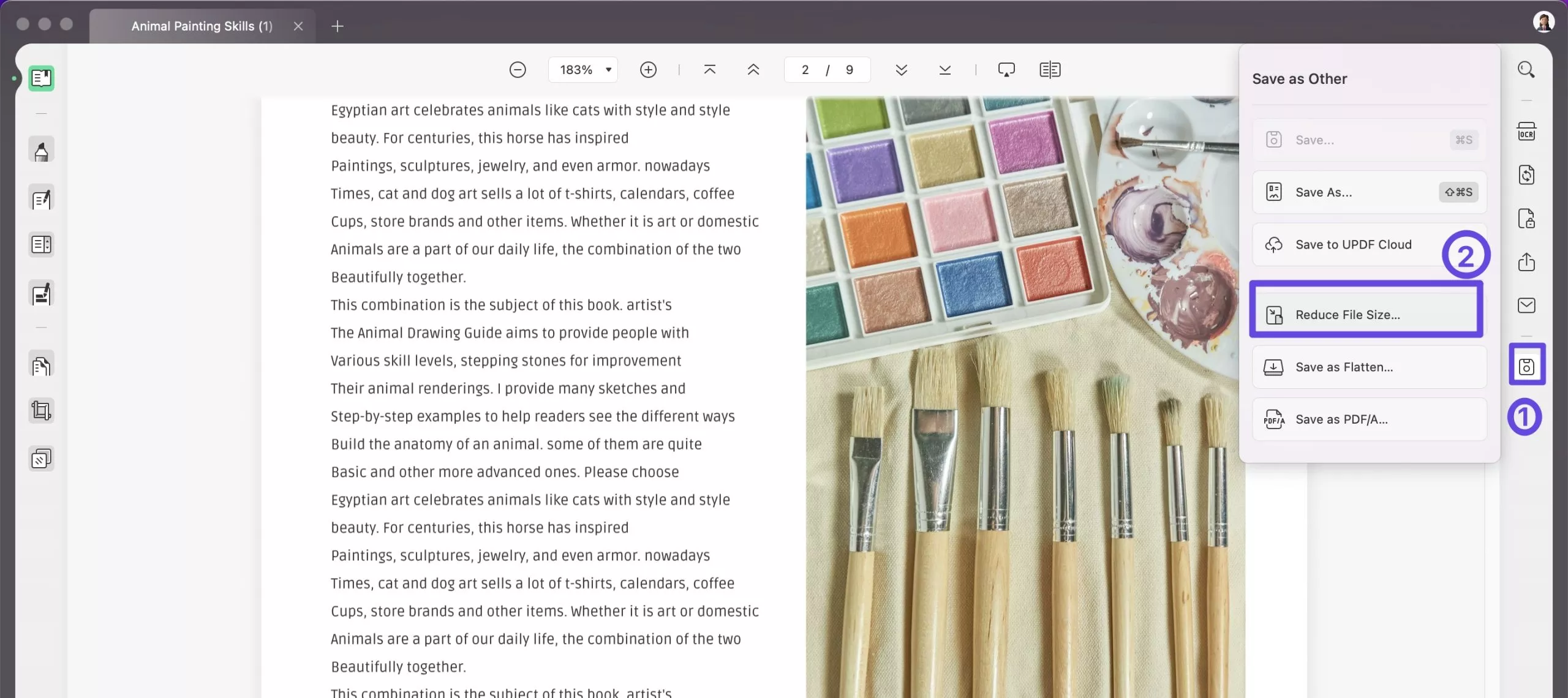The height and width of the screenshot is (698, 1568).
Task: Go to next page arrow
Action: pyautogui.click(x=901, y=70)
